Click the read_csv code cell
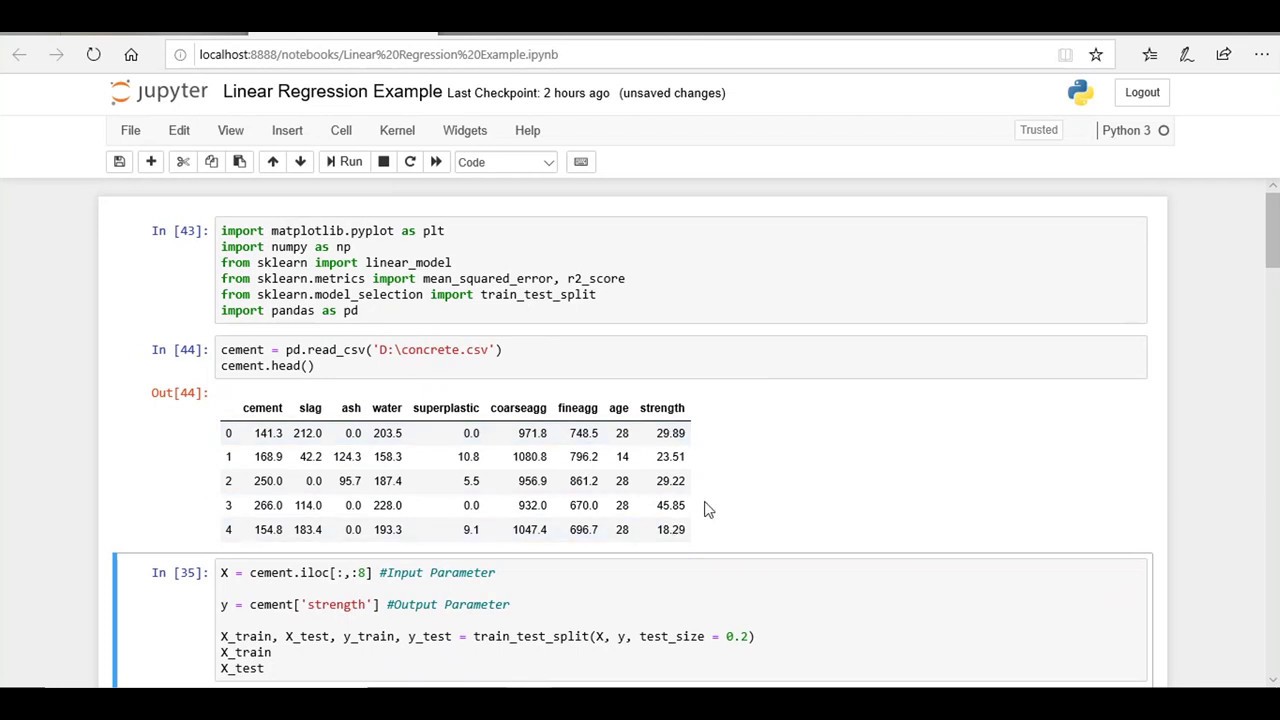The height and width of the screenshot is (720, 1280). [x=681, y=358]
